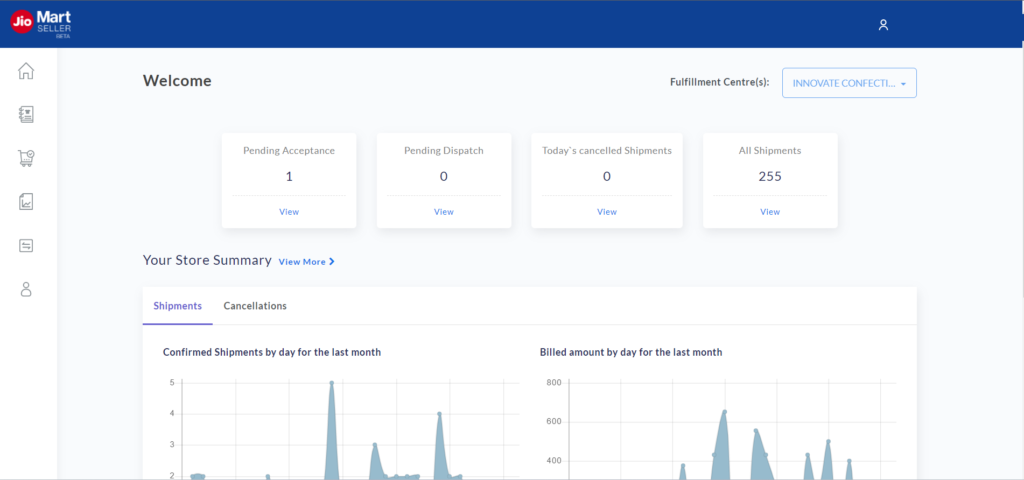Click the View More chevron link
1024x480 pixels.
click(x=306, y=262)
